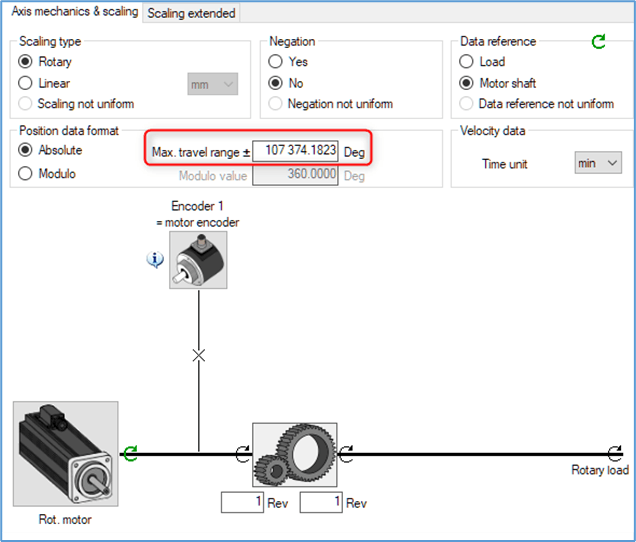
Task: Open the velocity Time unit dropdown
Action: click(598, 163)
